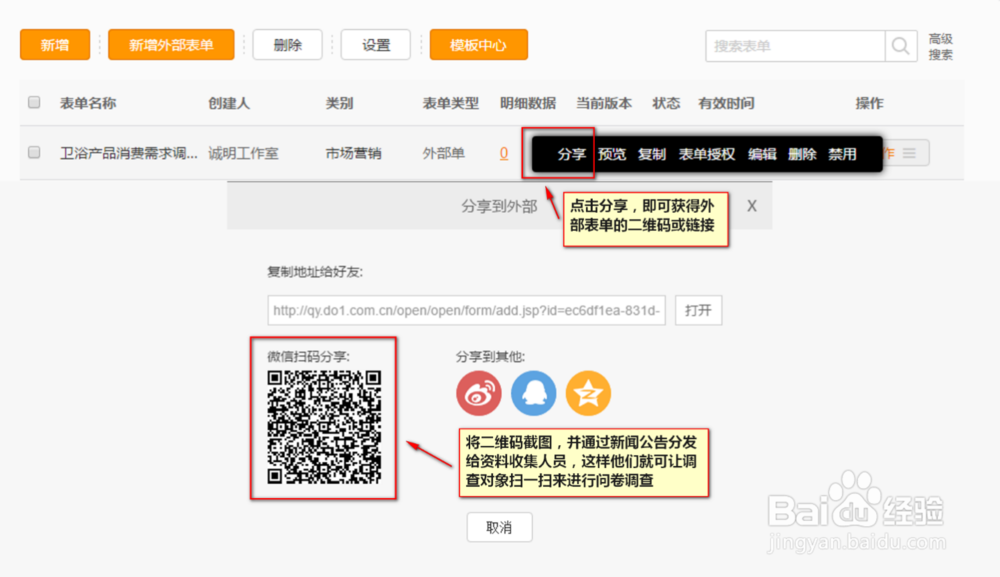Toggle the select-all checkbox in table header
This screenshot has height=577, width=1000.
pyautogui.click(x=34, y=102)
